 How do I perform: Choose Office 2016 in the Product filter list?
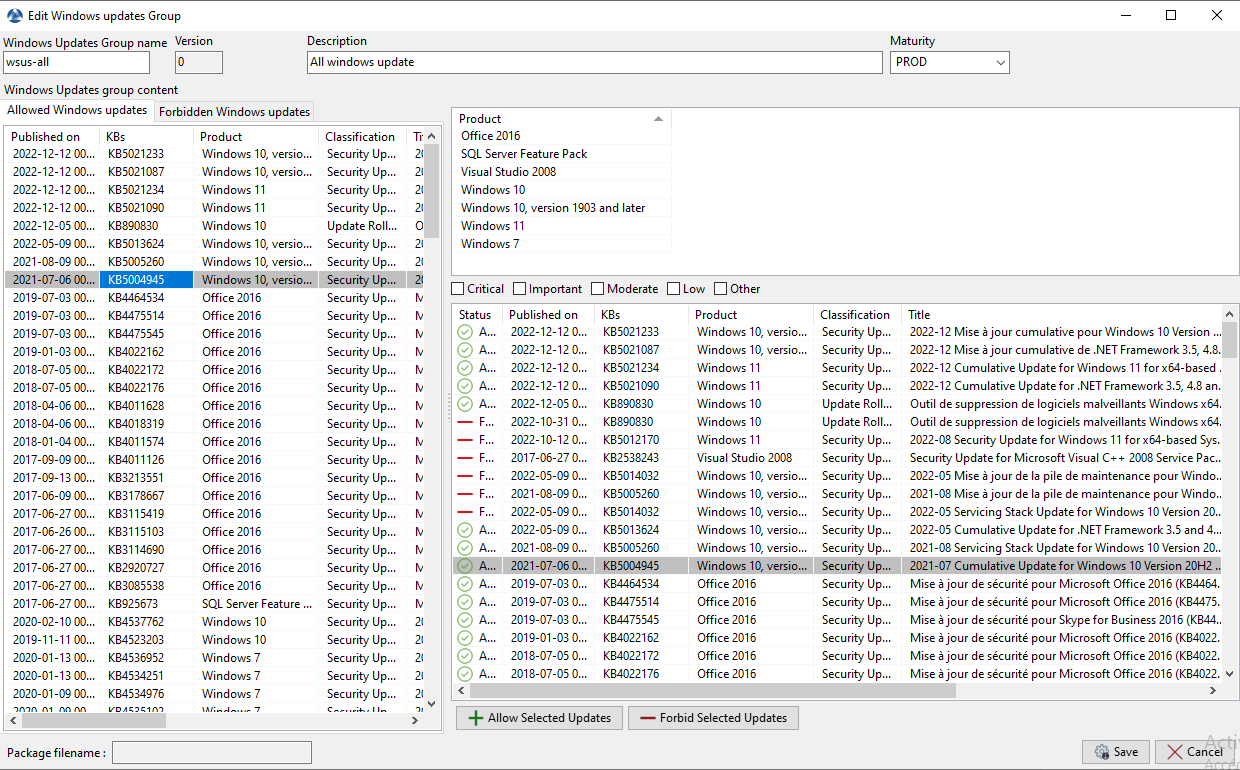tap(490, 136)
